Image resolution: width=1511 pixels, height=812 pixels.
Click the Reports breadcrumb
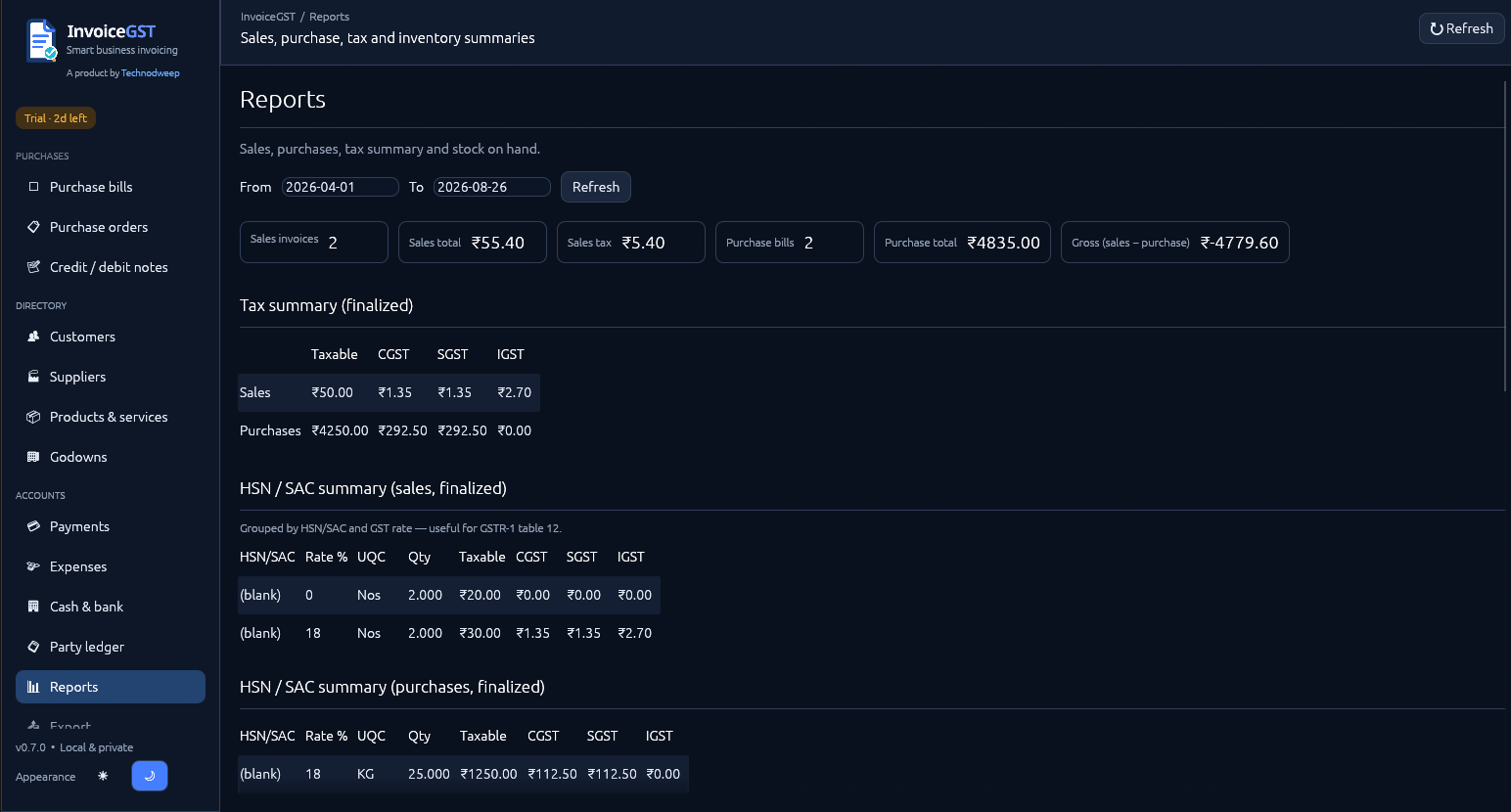(330, 17)
